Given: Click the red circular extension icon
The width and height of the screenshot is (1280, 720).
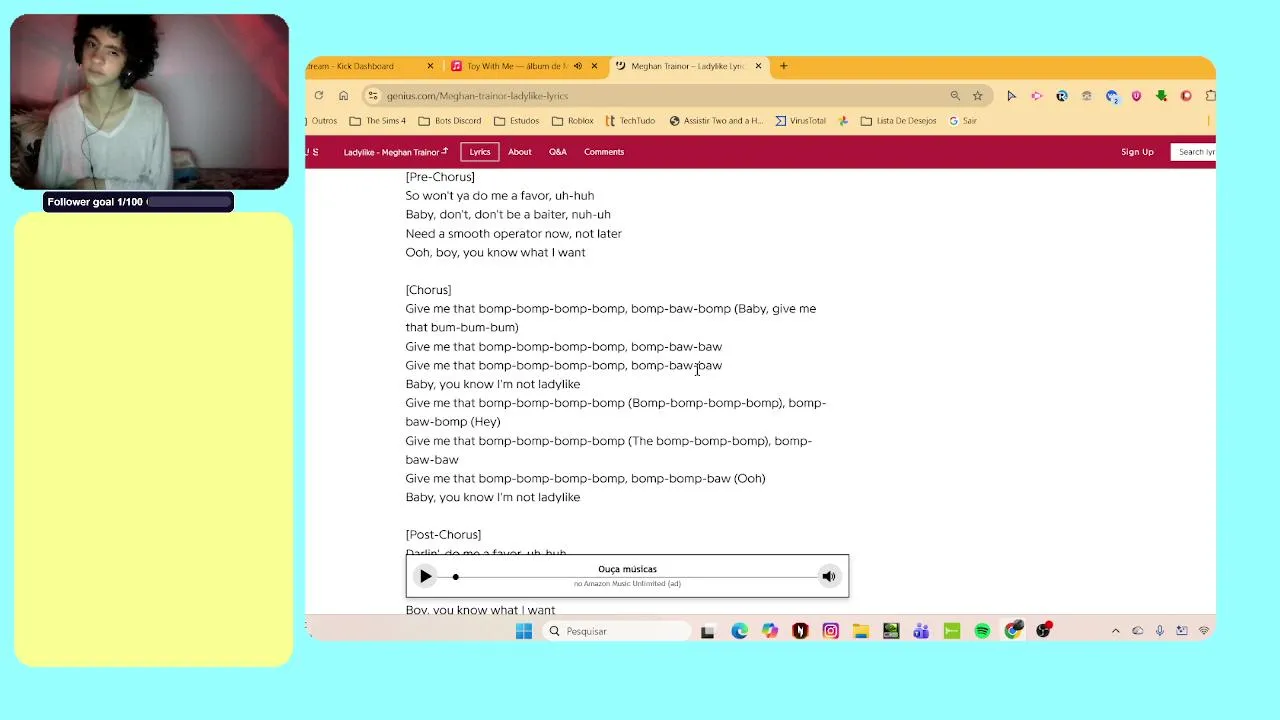Looking at the screenshot, I should click(x=1186, y=96).
